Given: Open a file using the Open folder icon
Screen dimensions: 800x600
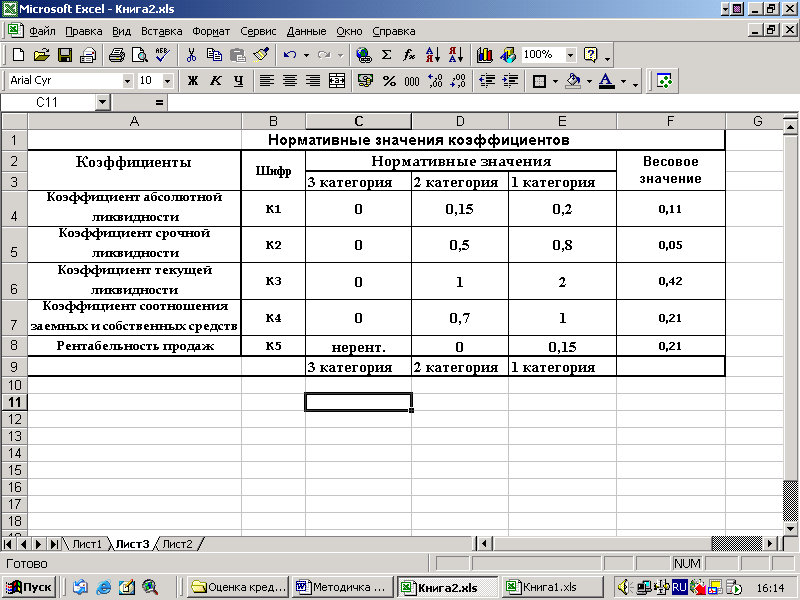Looking at the screenshot, I should (42, 55).
